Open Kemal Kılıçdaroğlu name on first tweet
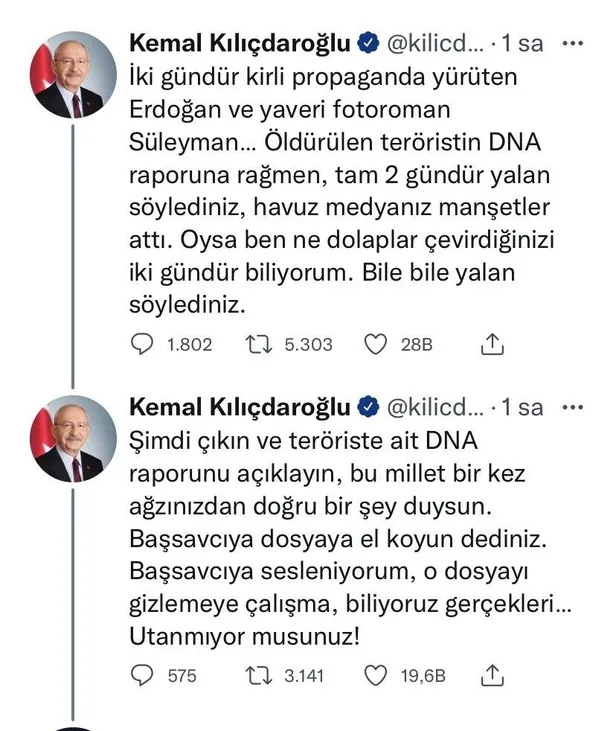This screenshot has width=616, height=731. point(240,45)
